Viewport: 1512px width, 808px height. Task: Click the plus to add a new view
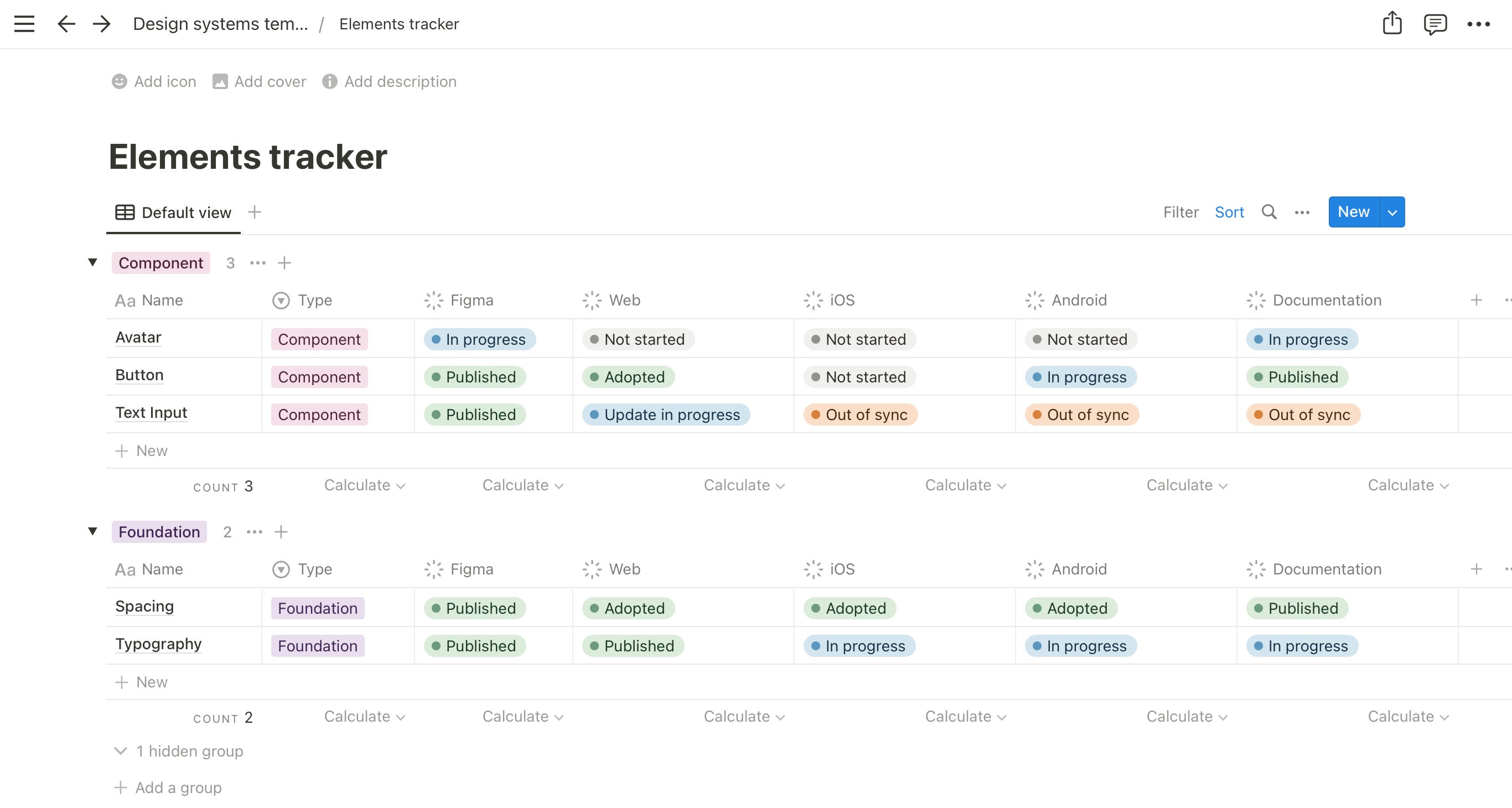pyautogui.click(x=255, y=212)
